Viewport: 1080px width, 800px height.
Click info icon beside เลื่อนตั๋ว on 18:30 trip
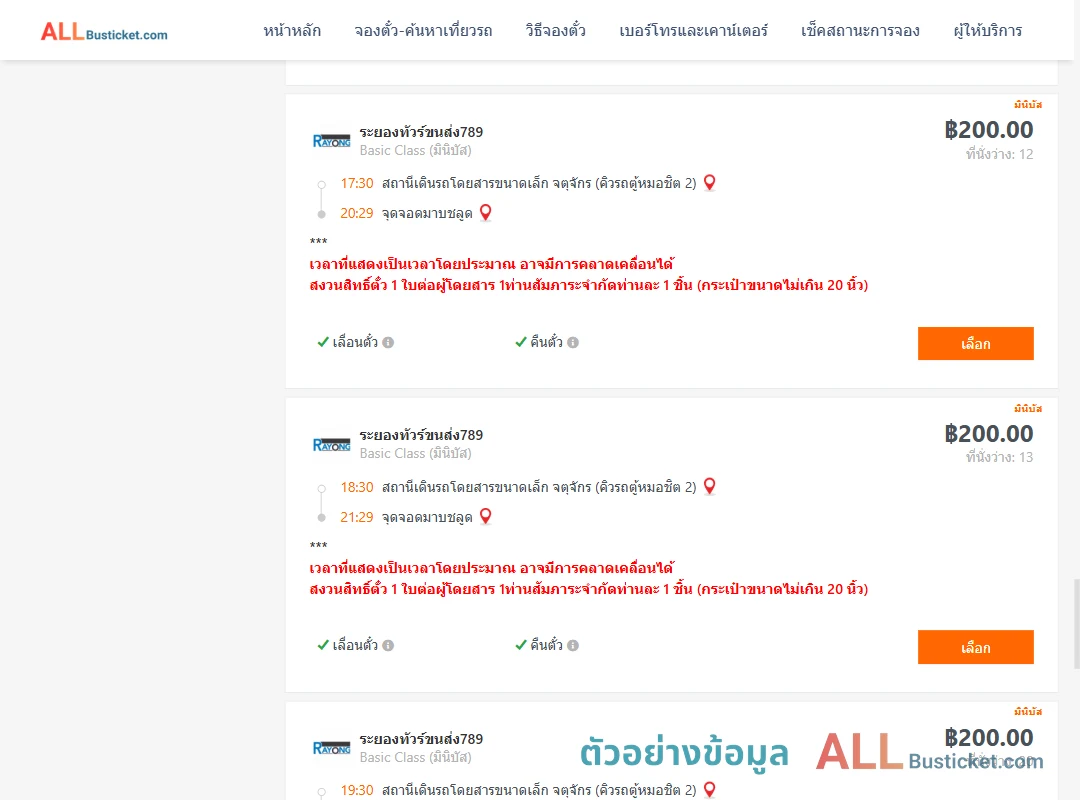(x=388, y=646)
